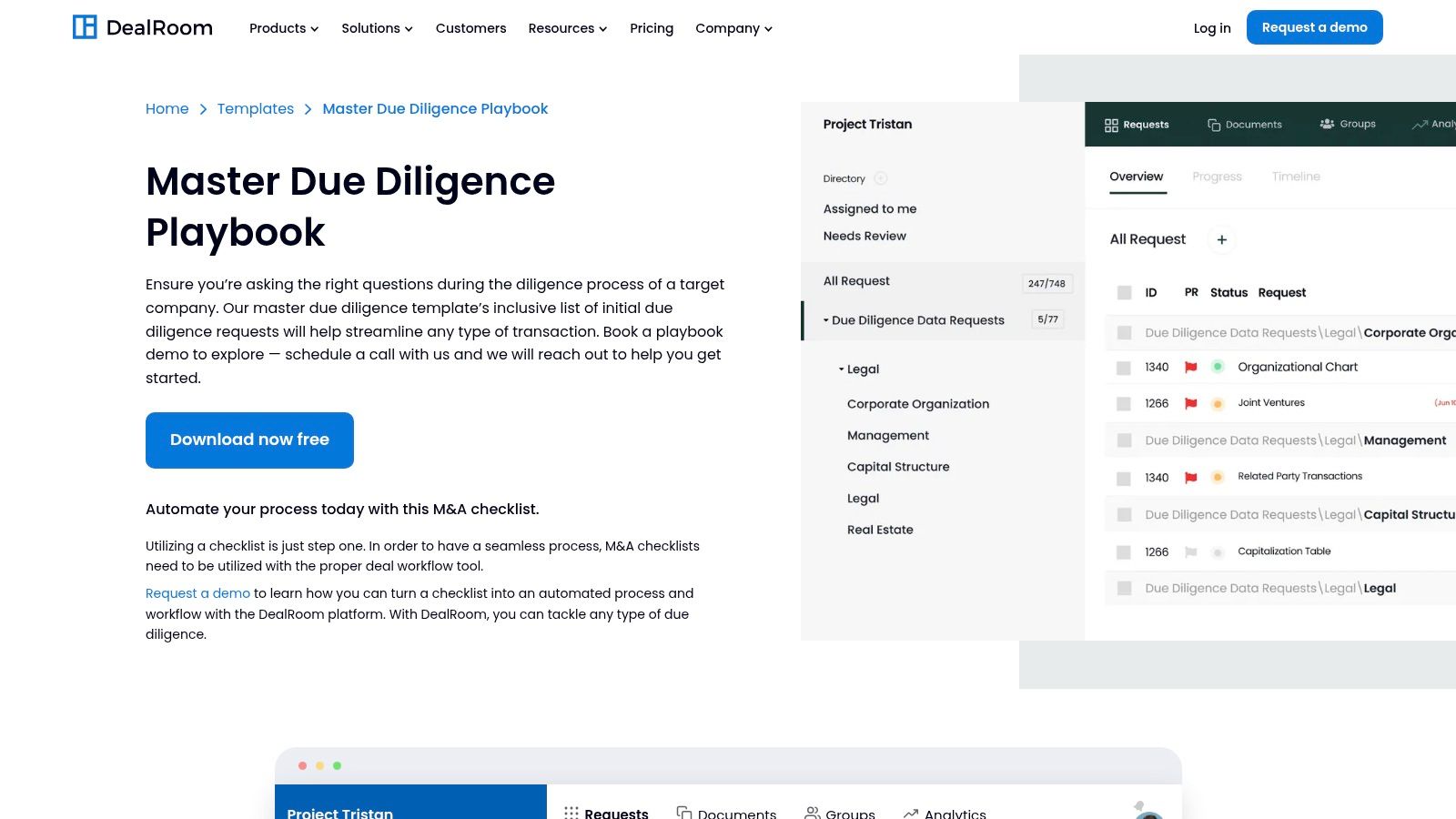
Task: Click the Requests grid icon in dark toolbar
Action: coord(1111,125)
